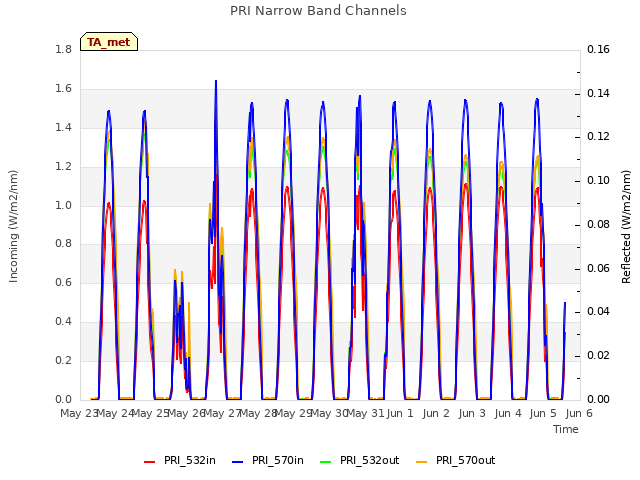Click the May 27 x-axis tick label

point(222,413)
